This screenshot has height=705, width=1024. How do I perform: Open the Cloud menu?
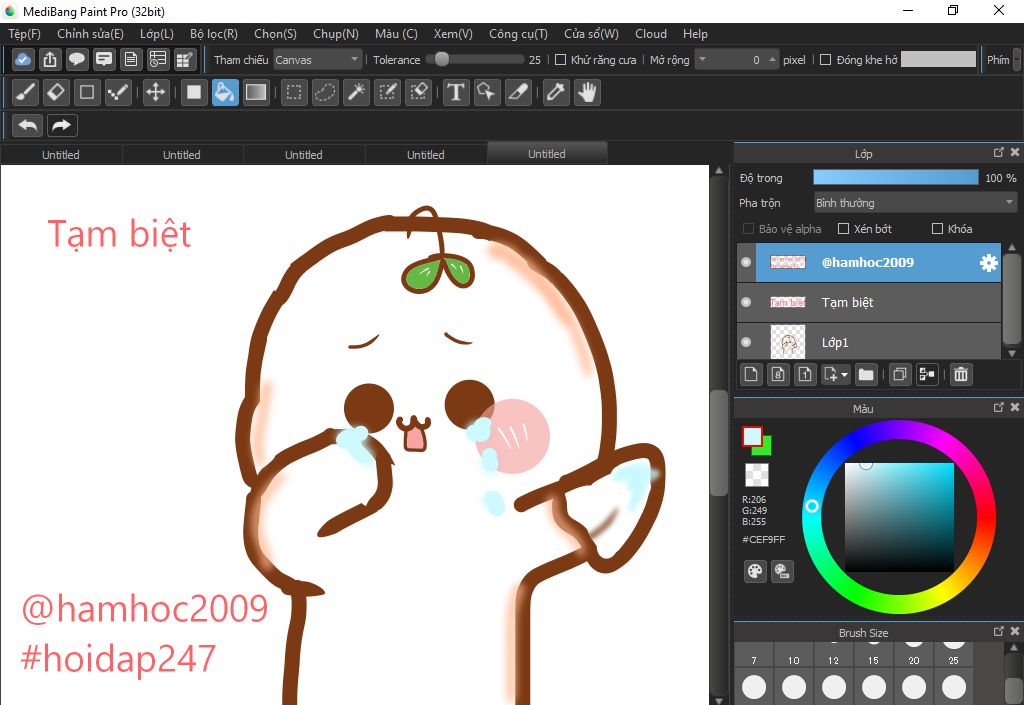pos(650,34)
